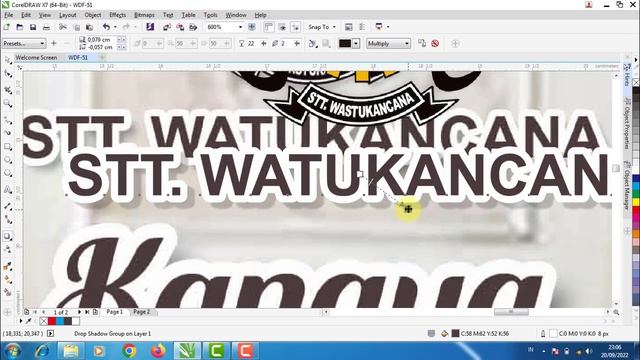Open the application launcher dropdown arrow
Image resolution: width=640 pixels, height=360 pixels.
tap(387, 27)
